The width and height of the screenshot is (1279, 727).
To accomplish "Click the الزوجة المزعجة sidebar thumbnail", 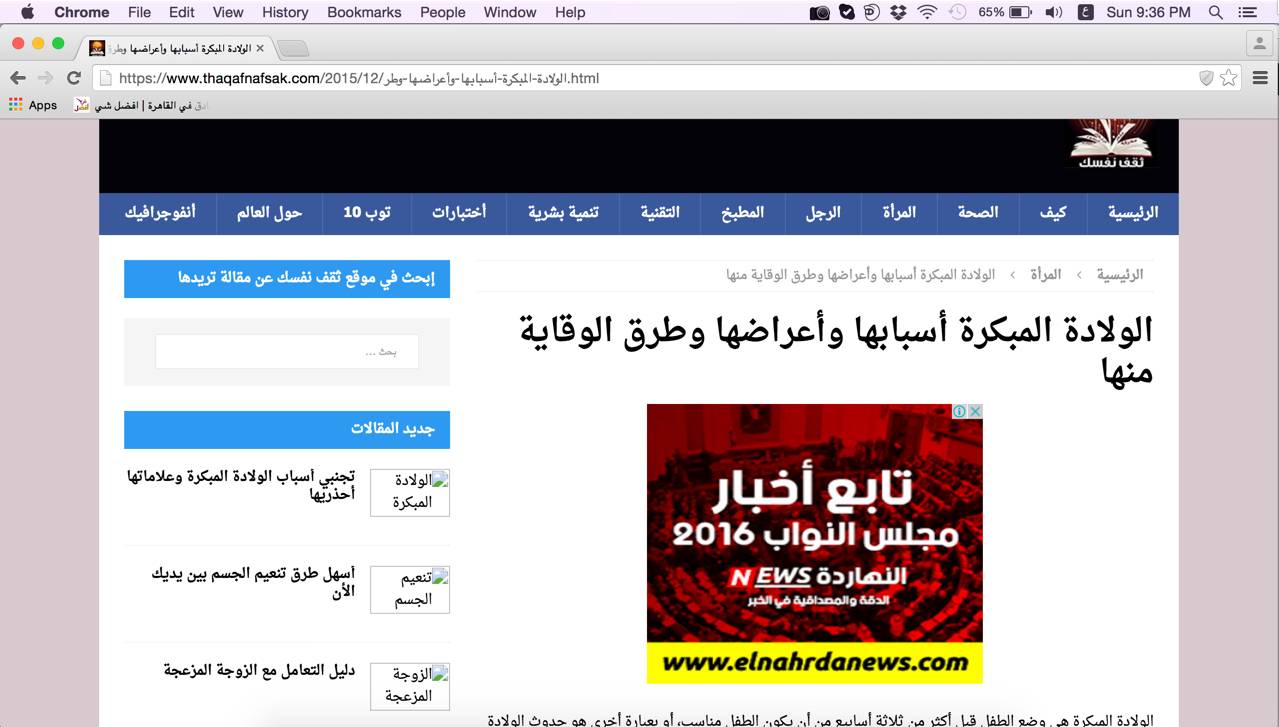I will click(410, 686).
